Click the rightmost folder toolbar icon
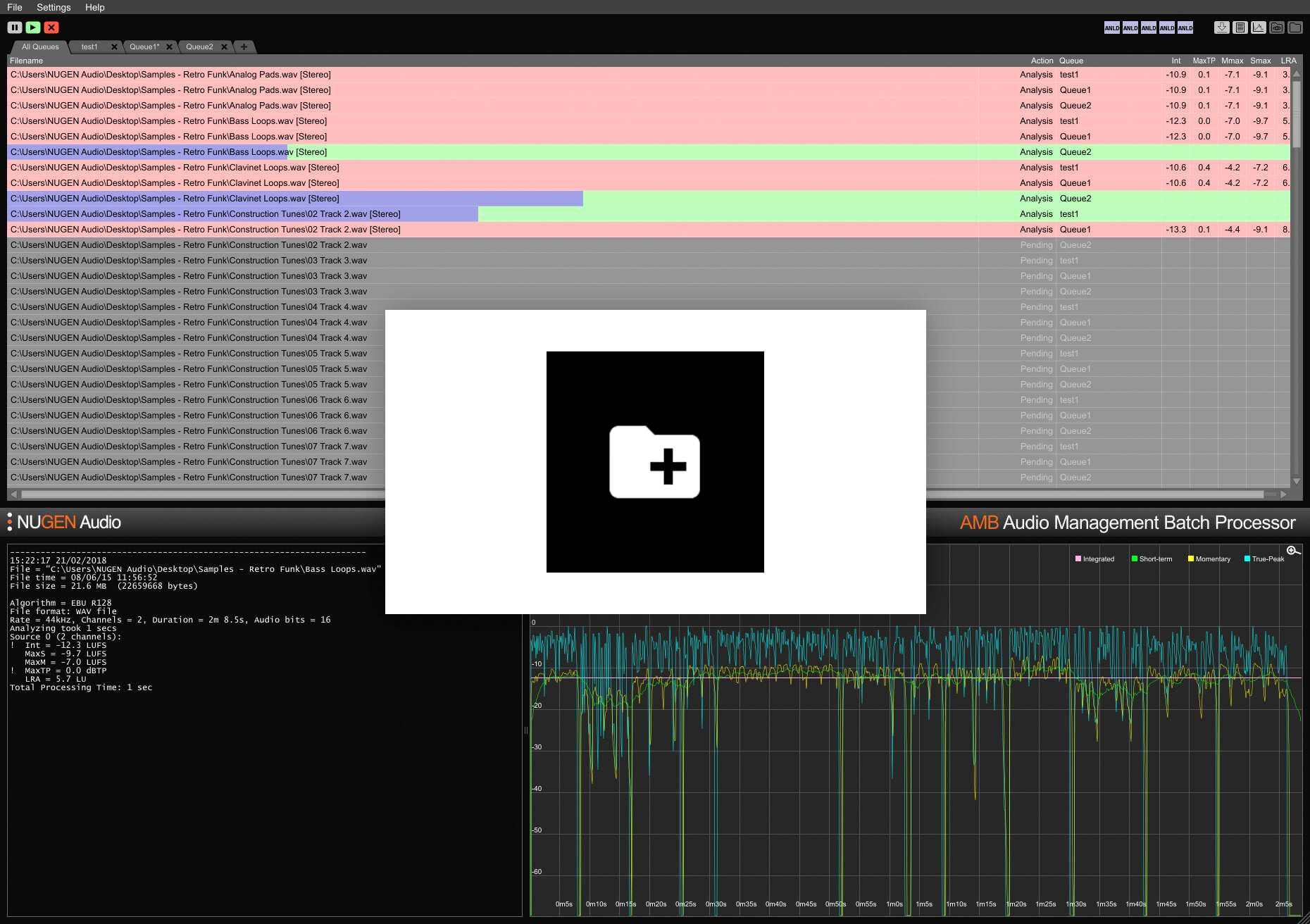Viewport: 1310px width, 924px height. tap(1295, 27)
